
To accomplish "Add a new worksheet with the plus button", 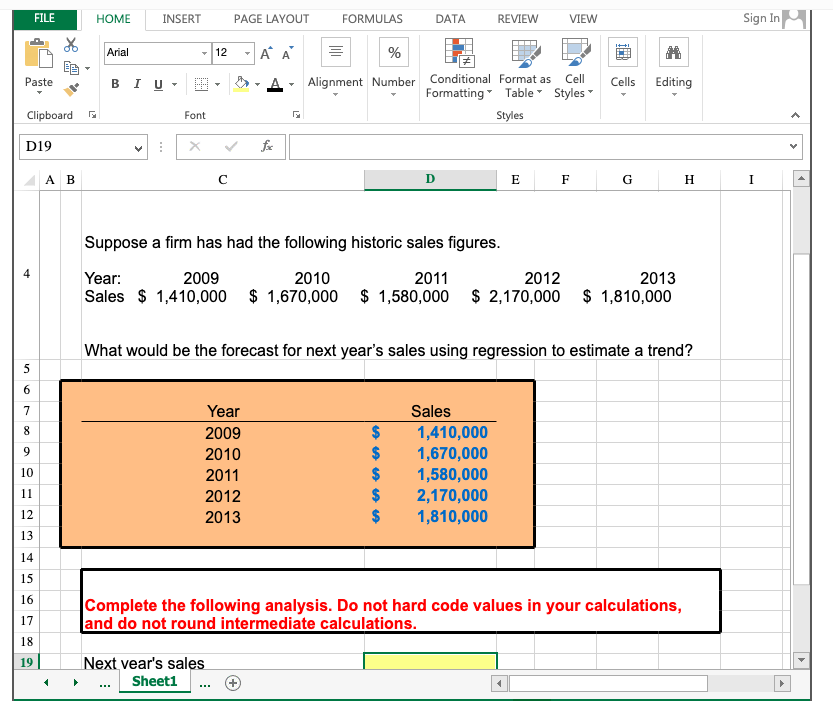I will [x=232, y=682].
